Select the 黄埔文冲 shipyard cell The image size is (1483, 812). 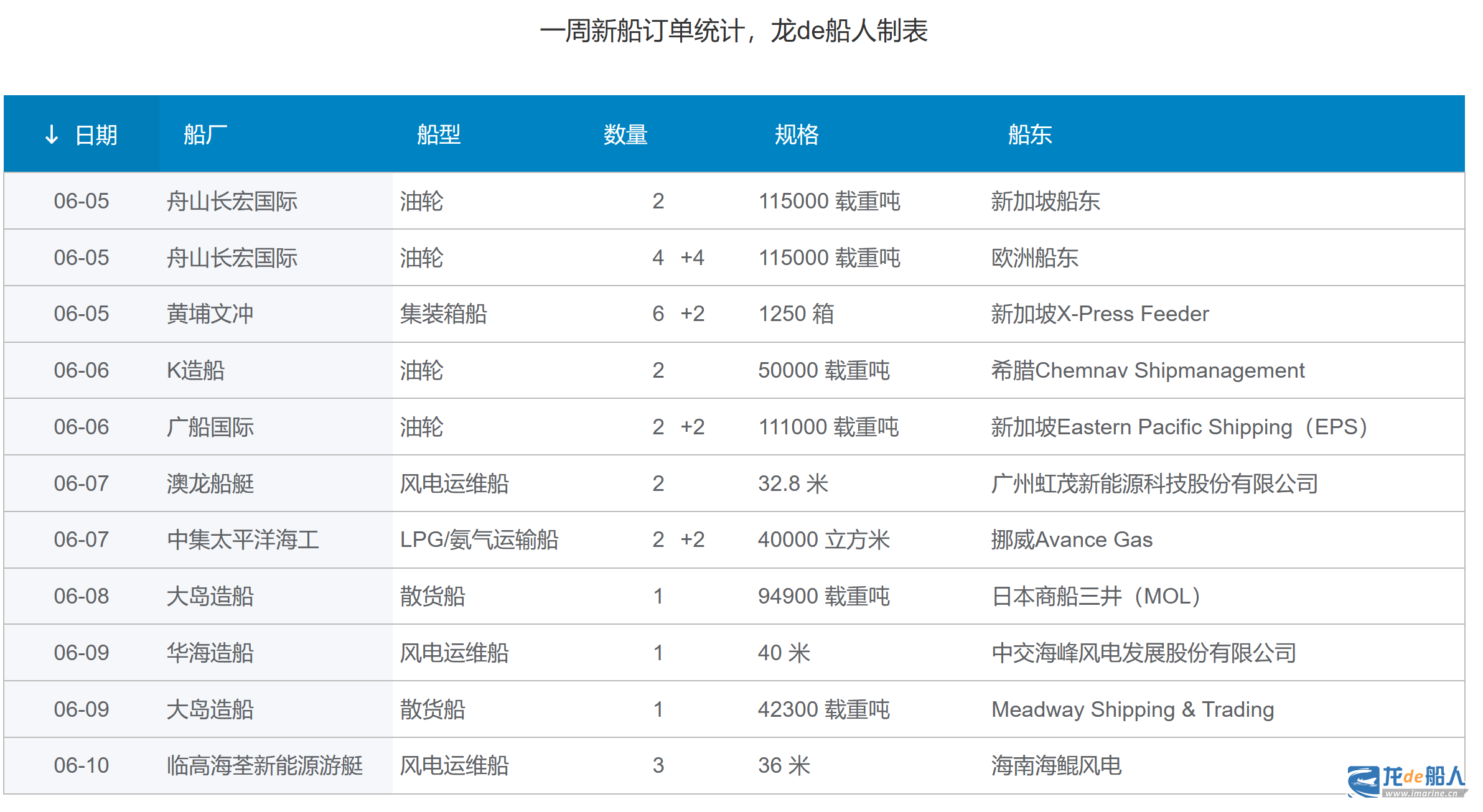pyautogui.click(x=210, y=314)
